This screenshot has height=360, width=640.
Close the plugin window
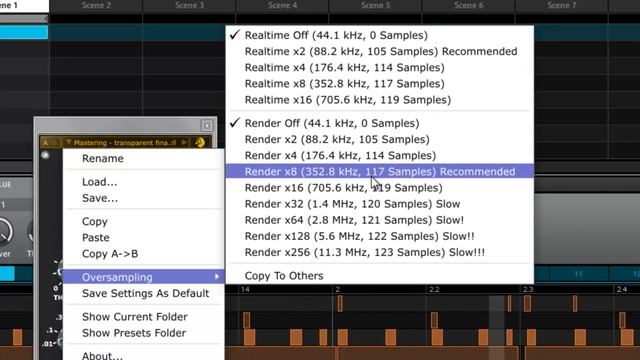point(207,125)
